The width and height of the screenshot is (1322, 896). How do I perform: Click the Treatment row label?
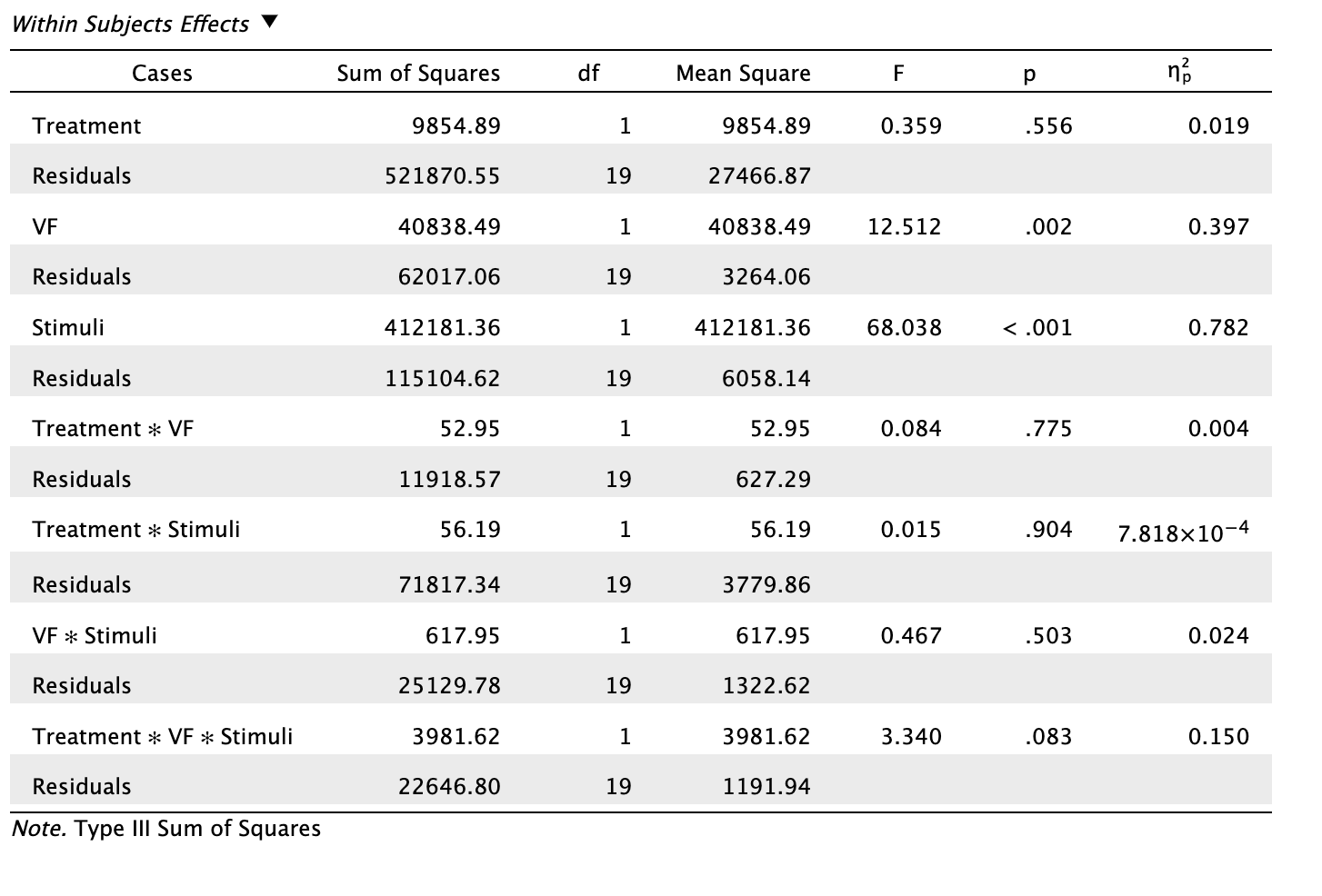pos(86,125)
